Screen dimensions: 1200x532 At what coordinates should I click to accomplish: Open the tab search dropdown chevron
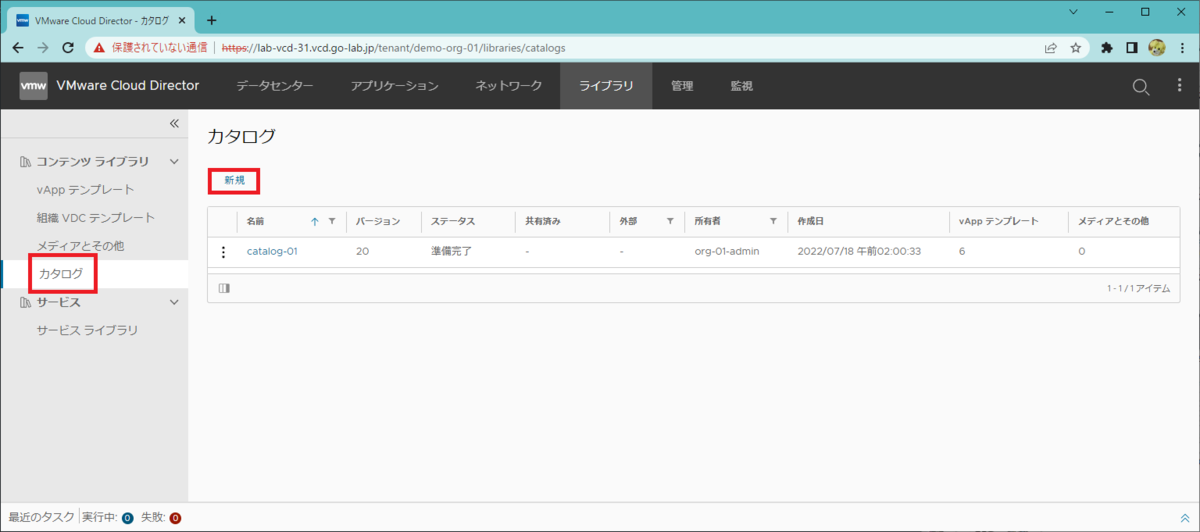[1074, 12]
